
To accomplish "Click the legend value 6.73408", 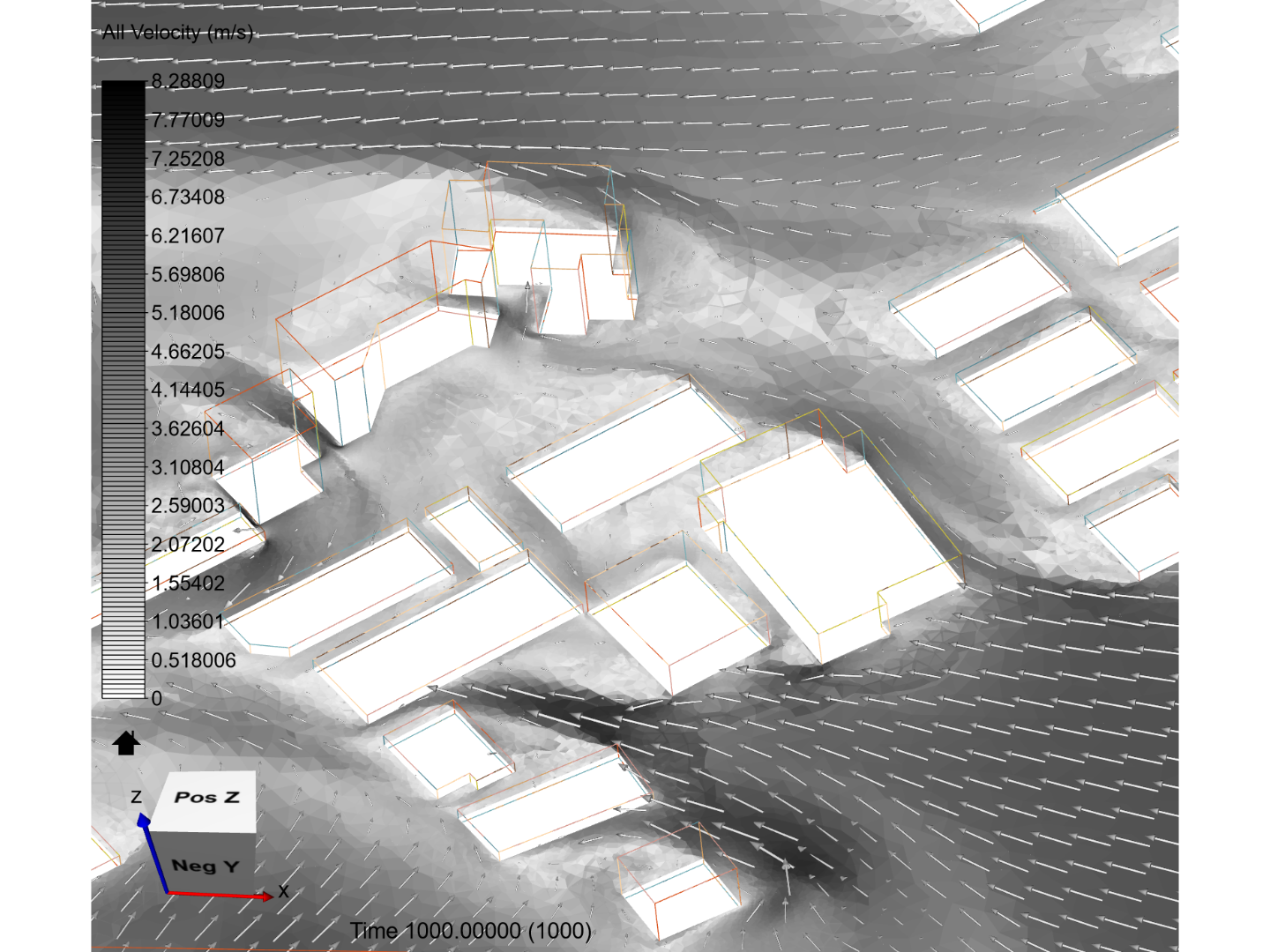I will (188, 197).
